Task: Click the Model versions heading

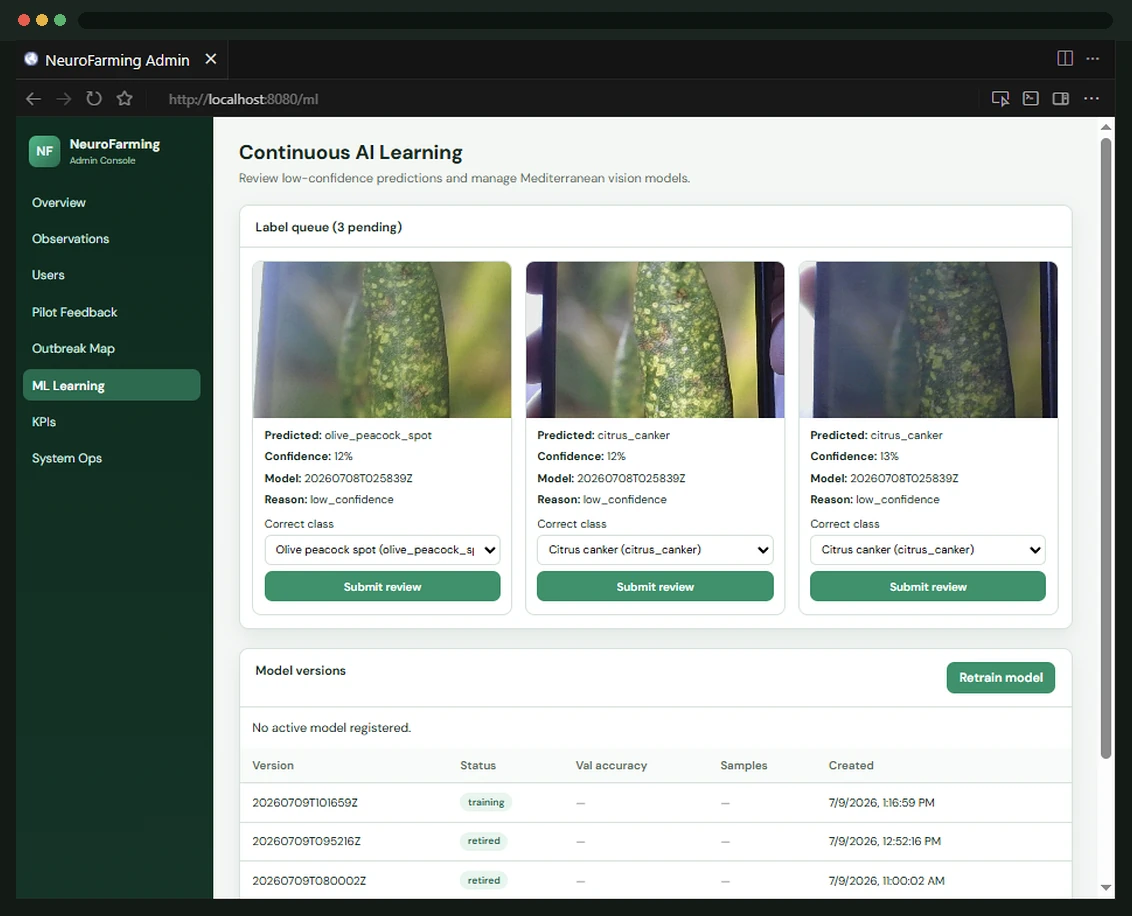Action: pos(300,671)
